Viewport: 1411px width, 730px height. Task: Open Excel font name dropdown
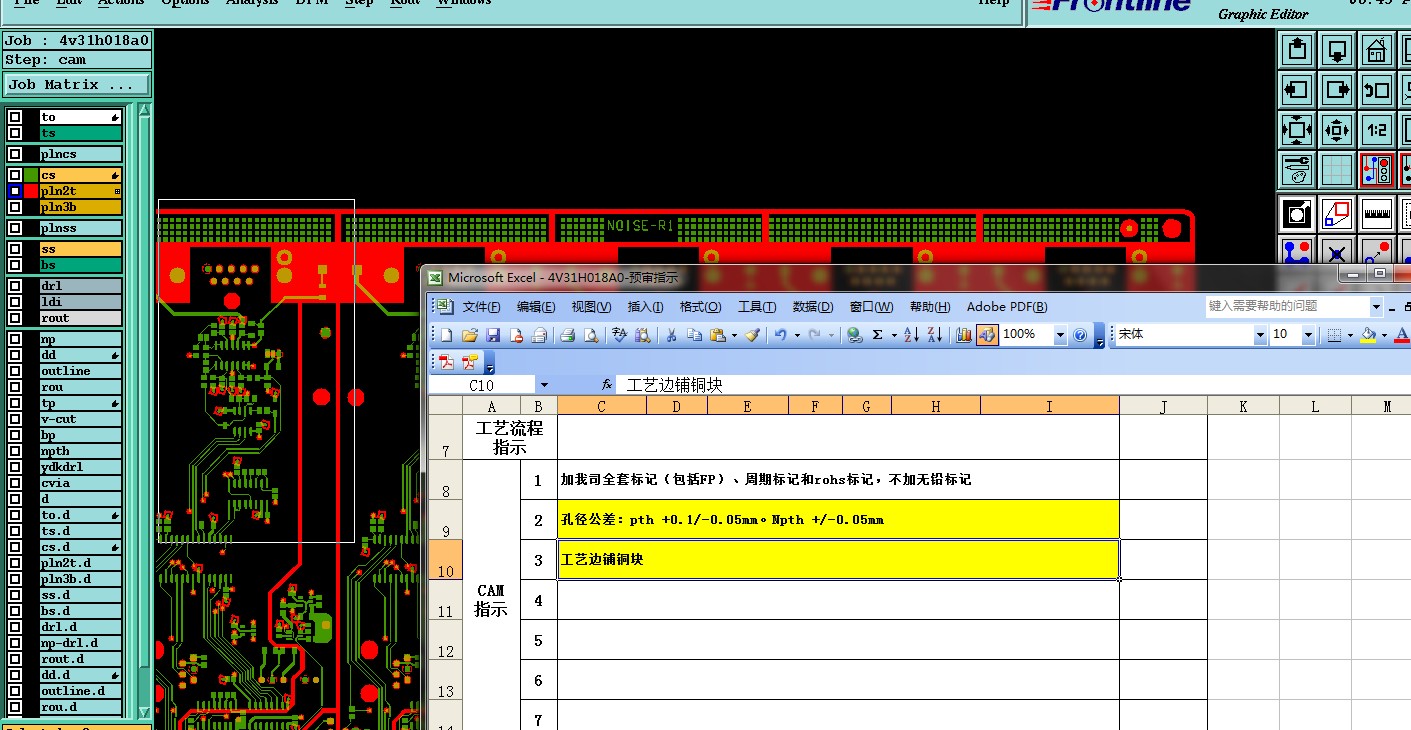pos(1260,335)
